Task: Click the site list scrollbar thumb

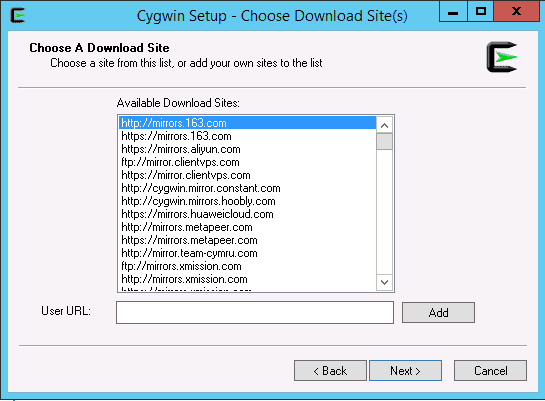Action: click(x=384, y=141)
